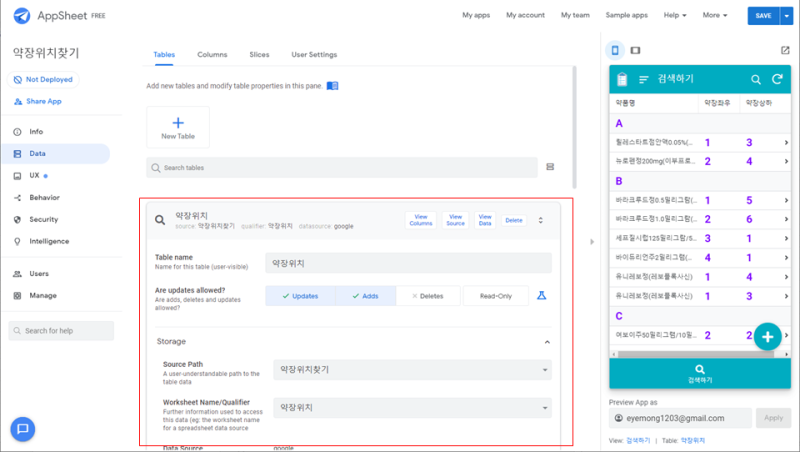Add a New Table

[x=178, y=128]
